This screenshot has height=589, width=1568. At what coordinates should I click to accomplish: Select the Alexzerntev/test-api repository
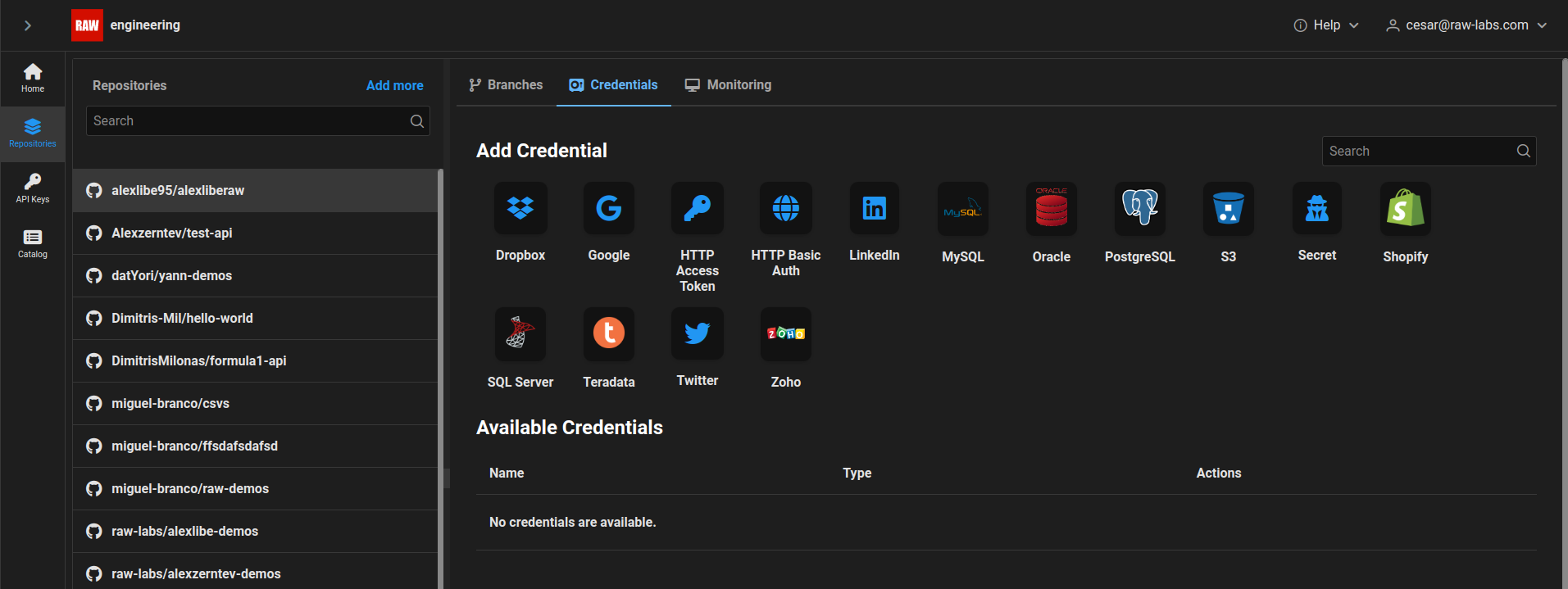[255, 233]
